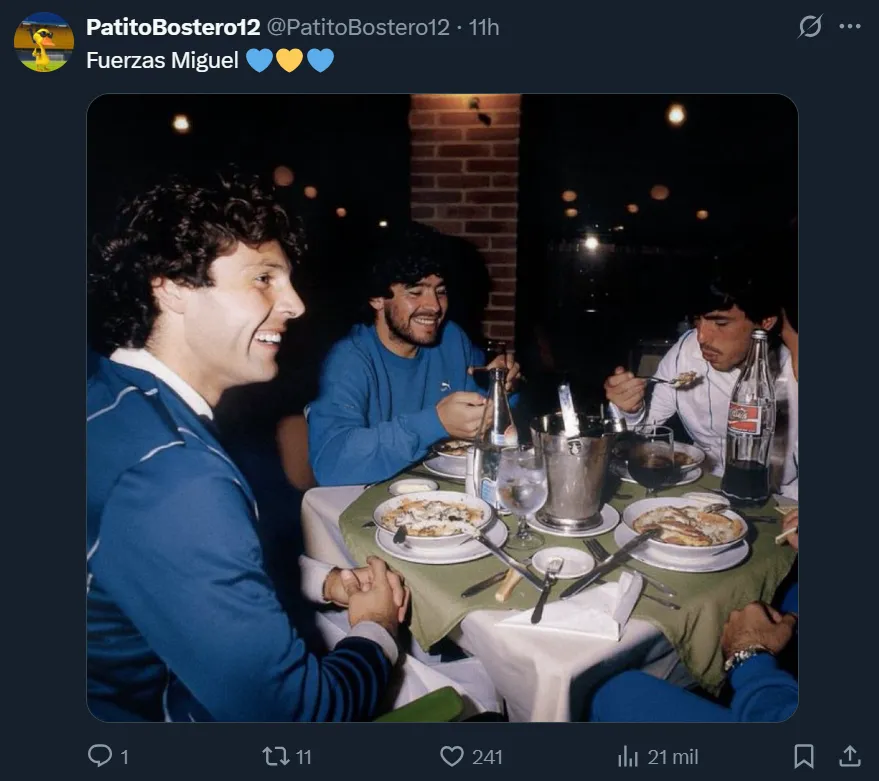
Task: Open the duck profile avatar
Action: click(43, 42)
